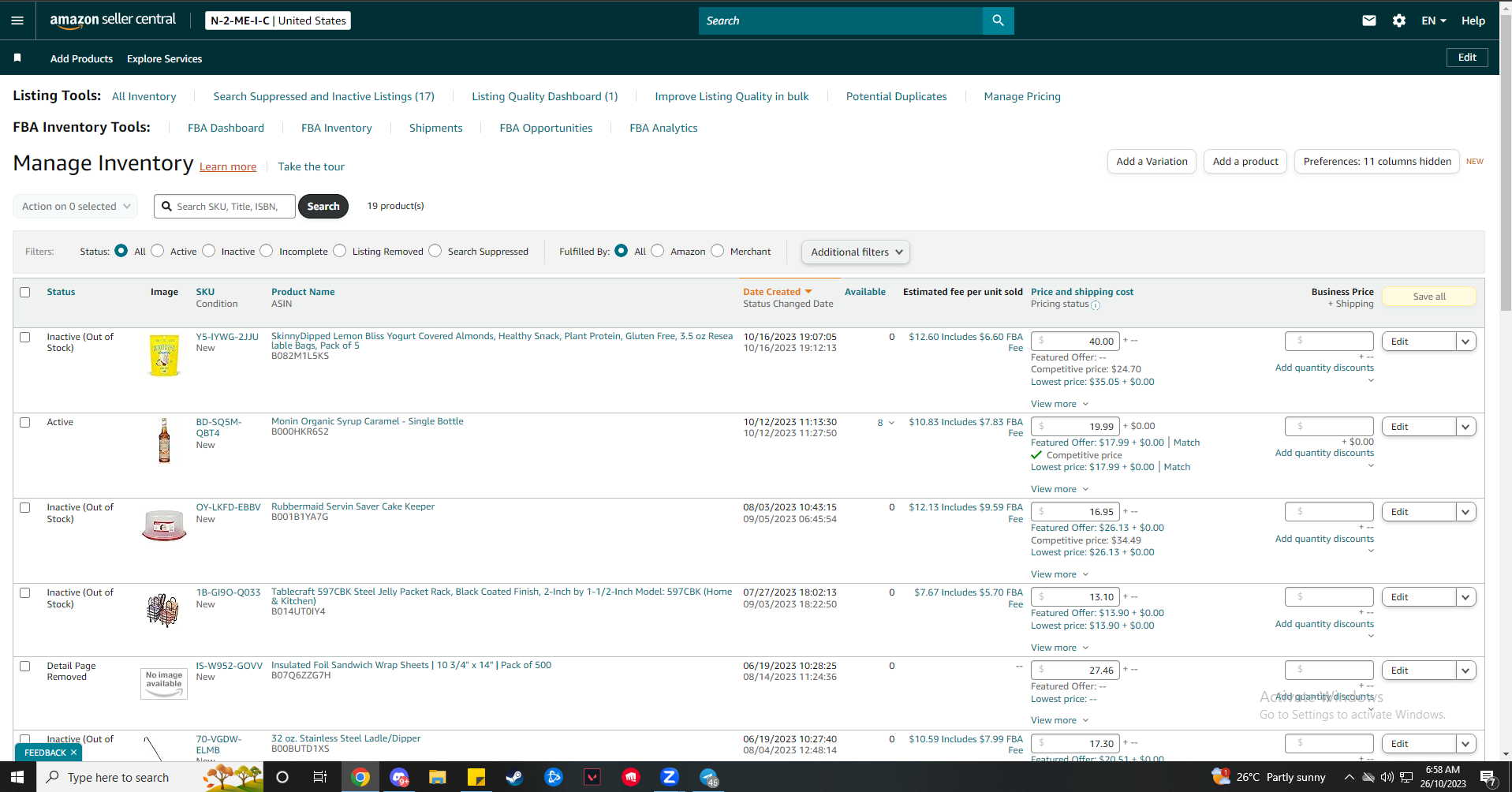
Task: Select the Active status radio button
Action: coord(158,251)
